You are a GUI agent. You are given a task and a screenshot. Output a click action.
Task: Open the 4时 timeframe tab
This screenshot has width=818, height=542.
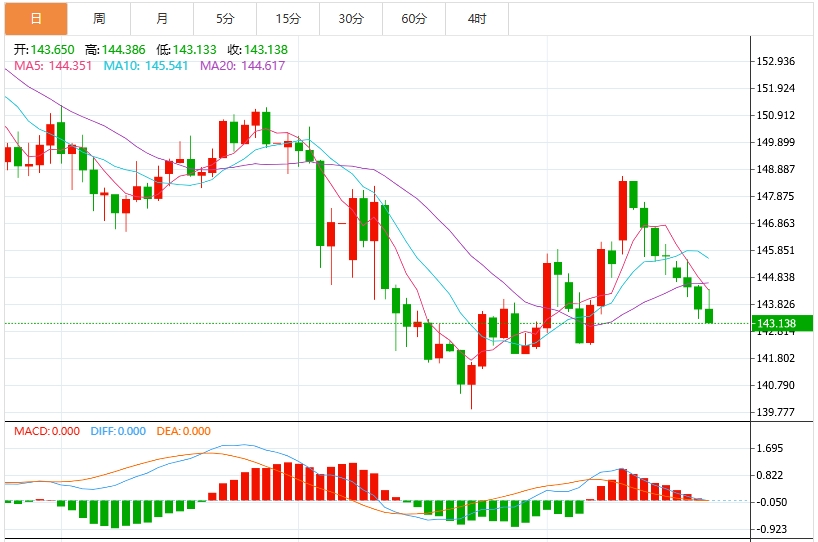[x=477, y=19]
